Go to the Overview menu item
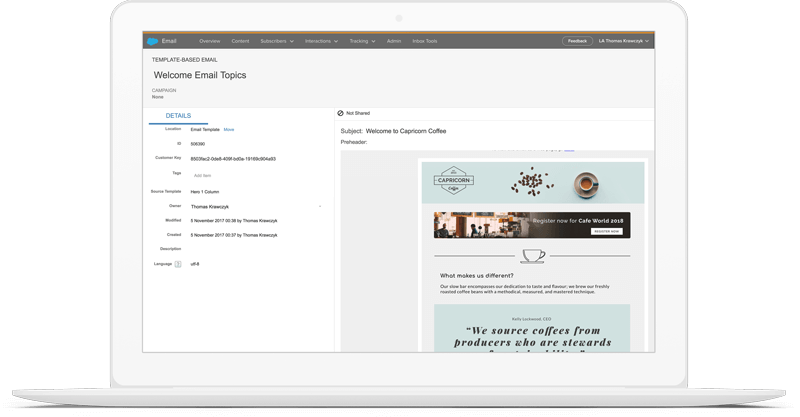 [x=209, y=41]
